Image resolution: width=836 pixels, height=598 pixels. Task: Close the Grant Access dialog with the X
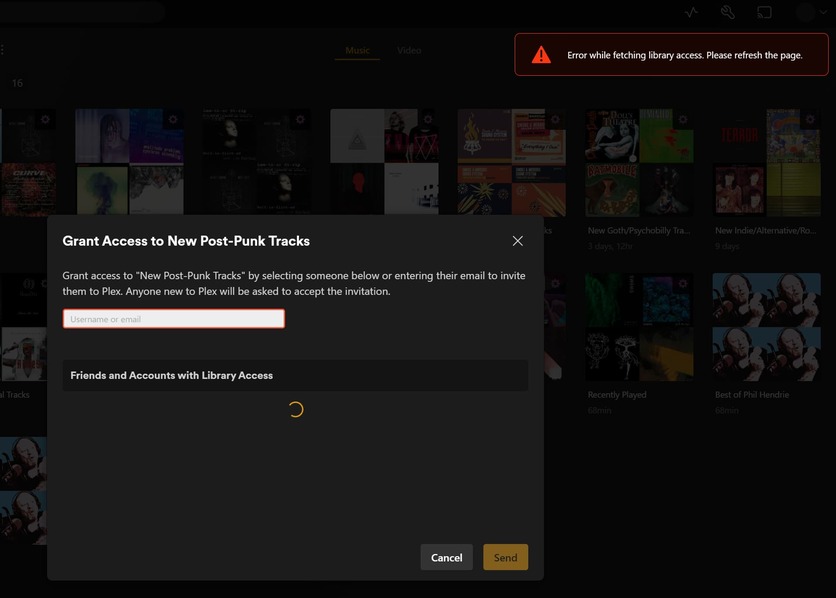pos(517,241)
